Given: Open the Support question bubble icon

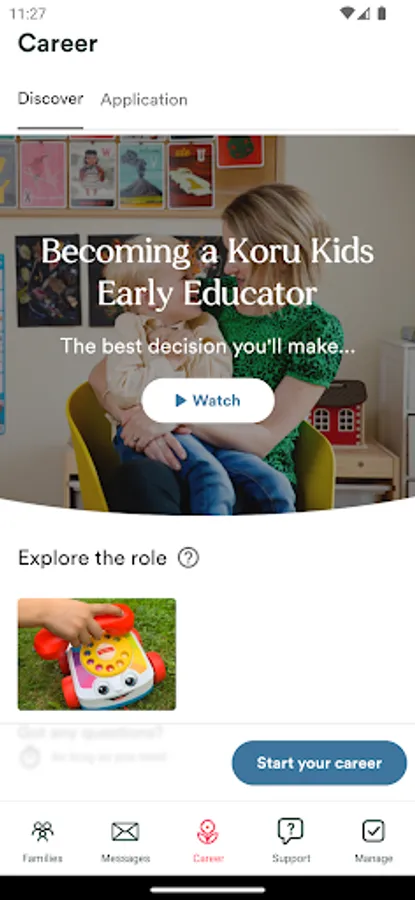Looking at the screenshot, I should [x=290, y=831].
